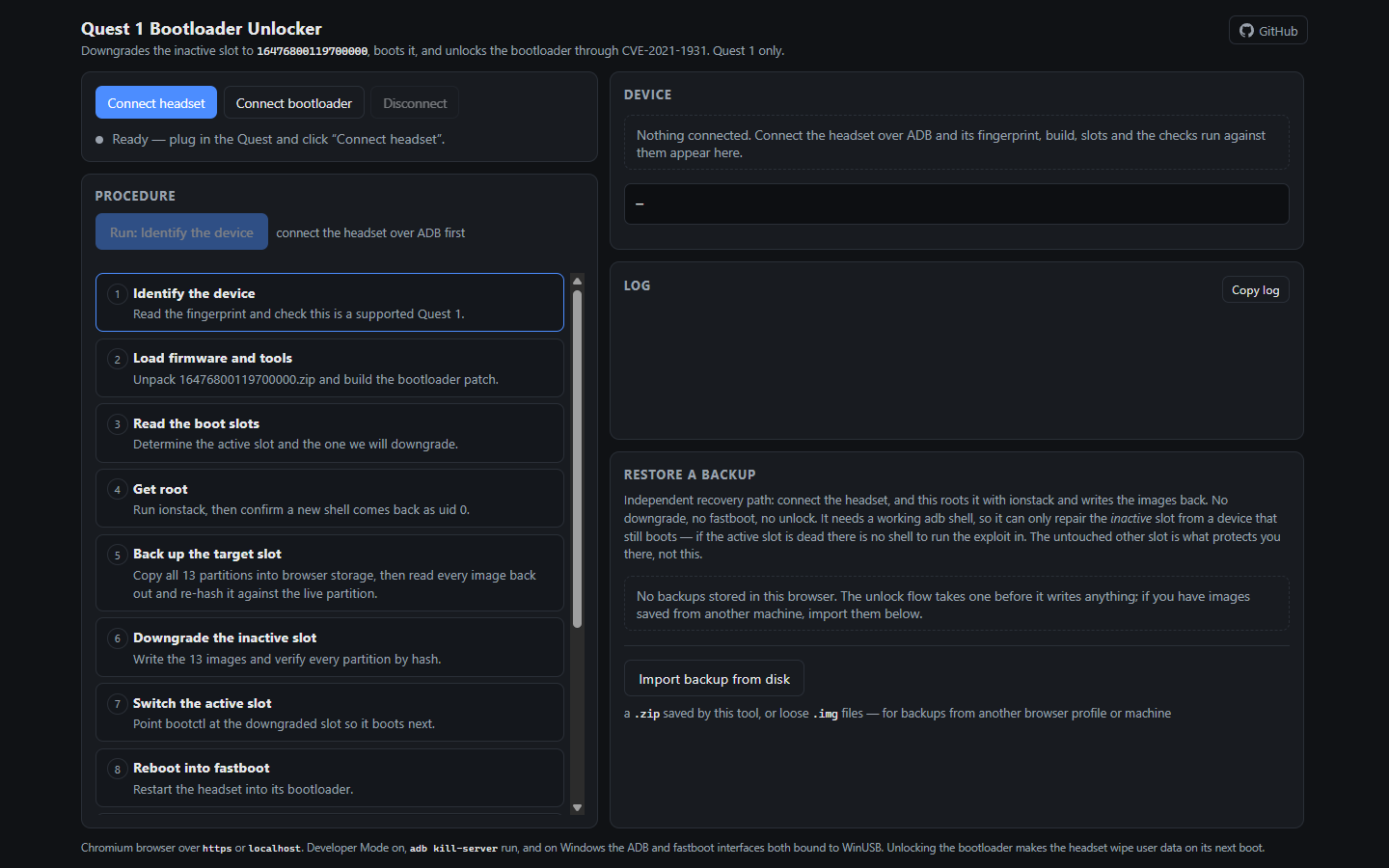1389x868 pixels.
Task: Click the procedure list scrollbar thumb
Action: coord(578,459)
